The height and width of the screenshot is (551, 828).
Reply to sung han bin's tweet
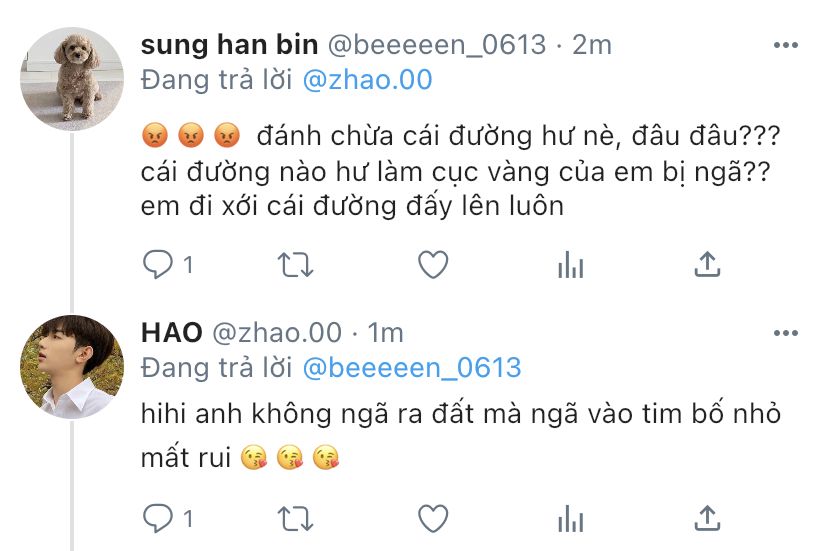coord(158,264)
